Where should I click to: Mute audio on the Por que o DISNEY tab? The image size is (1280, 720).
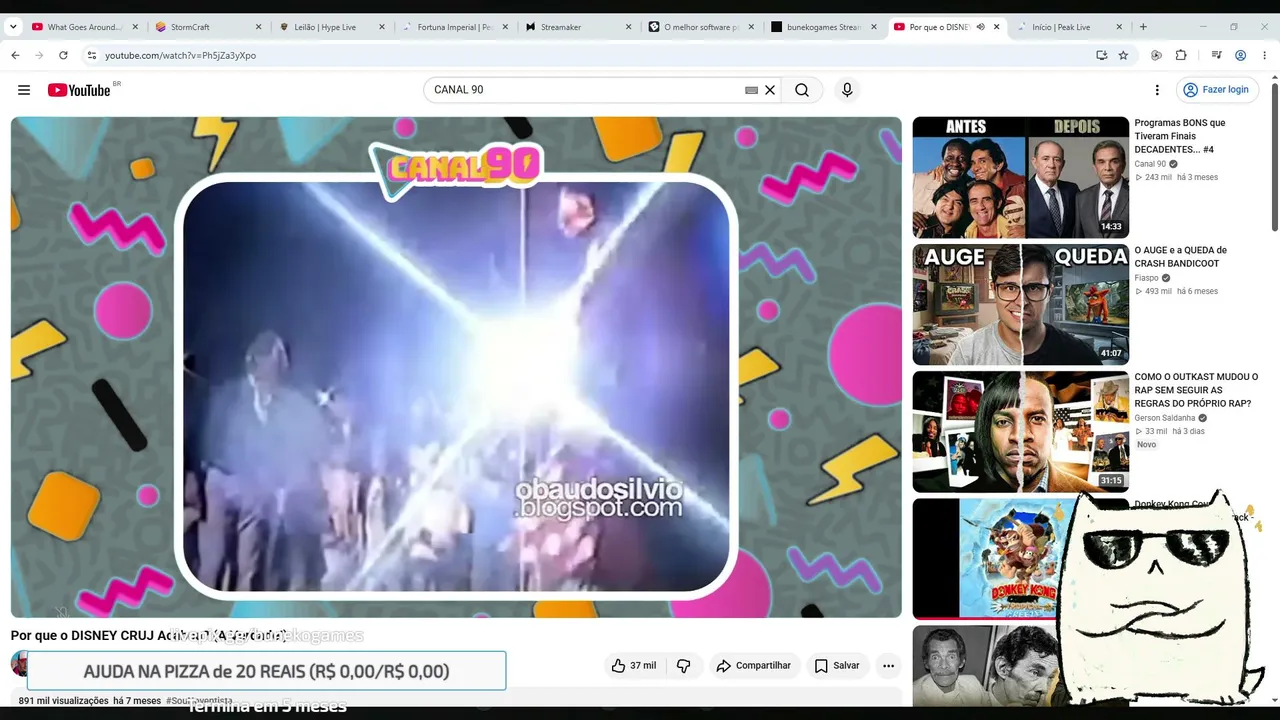coord(980,27)
